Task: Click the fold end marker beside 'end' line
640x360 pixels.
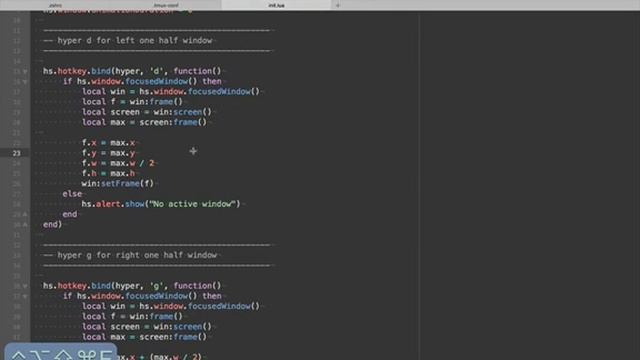Action: click(x=25, y=214)
